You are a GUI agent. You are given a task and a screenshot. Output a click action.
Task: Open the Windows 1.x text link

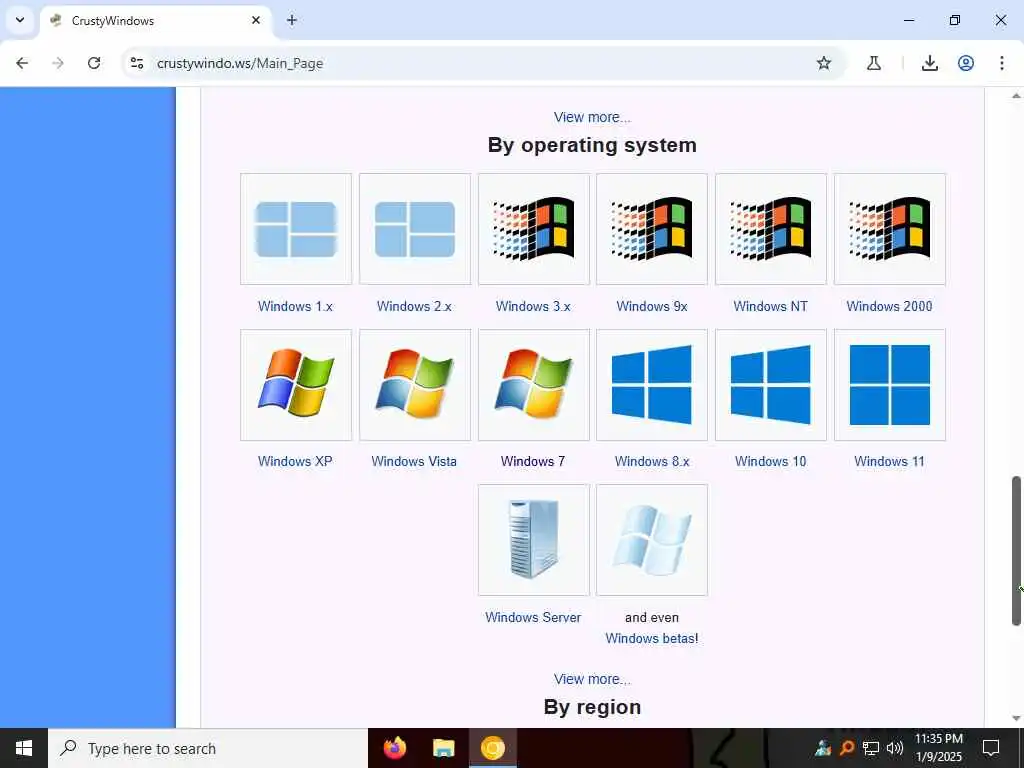coord(295,306)
